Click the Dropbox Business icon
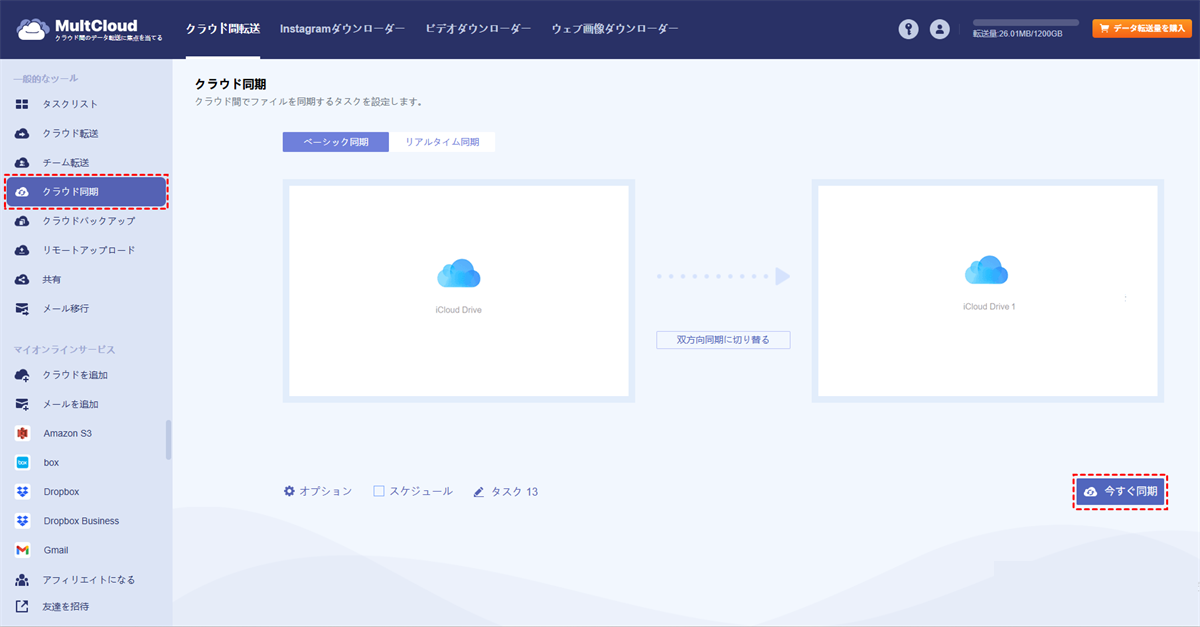 (22, 521)
